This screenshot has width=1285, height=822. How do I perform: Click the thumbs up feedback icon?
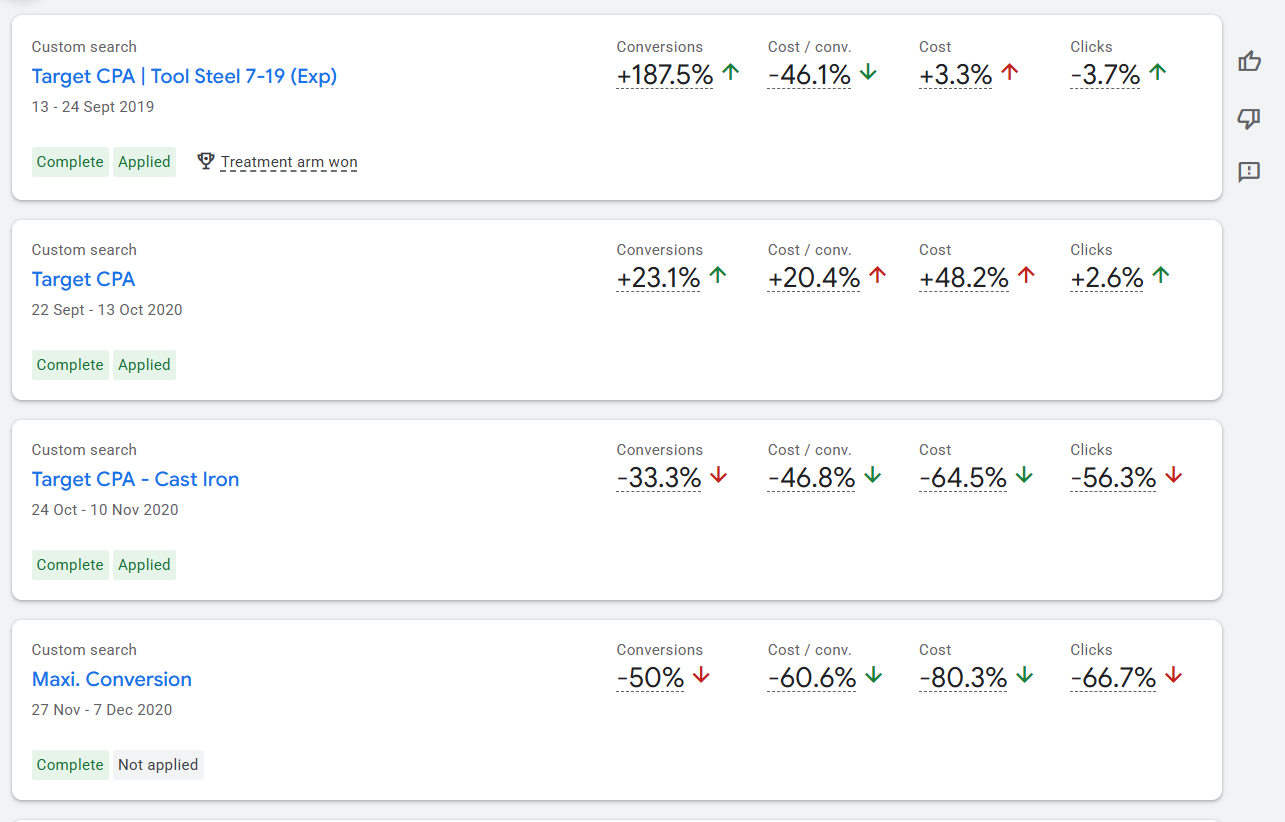tap(1249, 62)
